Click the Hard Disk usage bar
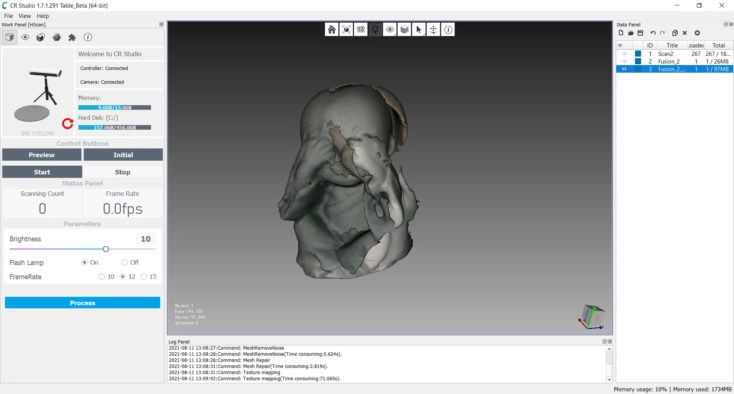 (x=114, y=127)
